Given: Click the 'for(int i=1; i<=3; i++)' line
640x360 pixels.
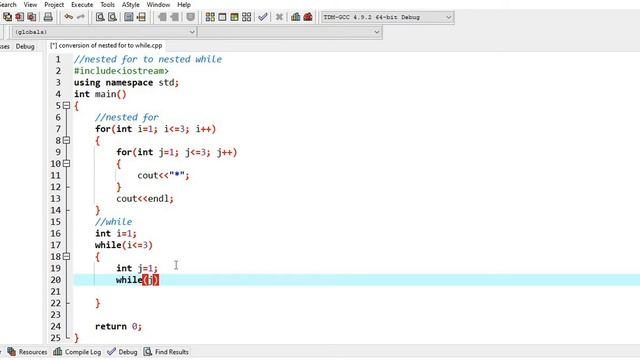Looking at the screenshot, I should (x=156, y=129).
